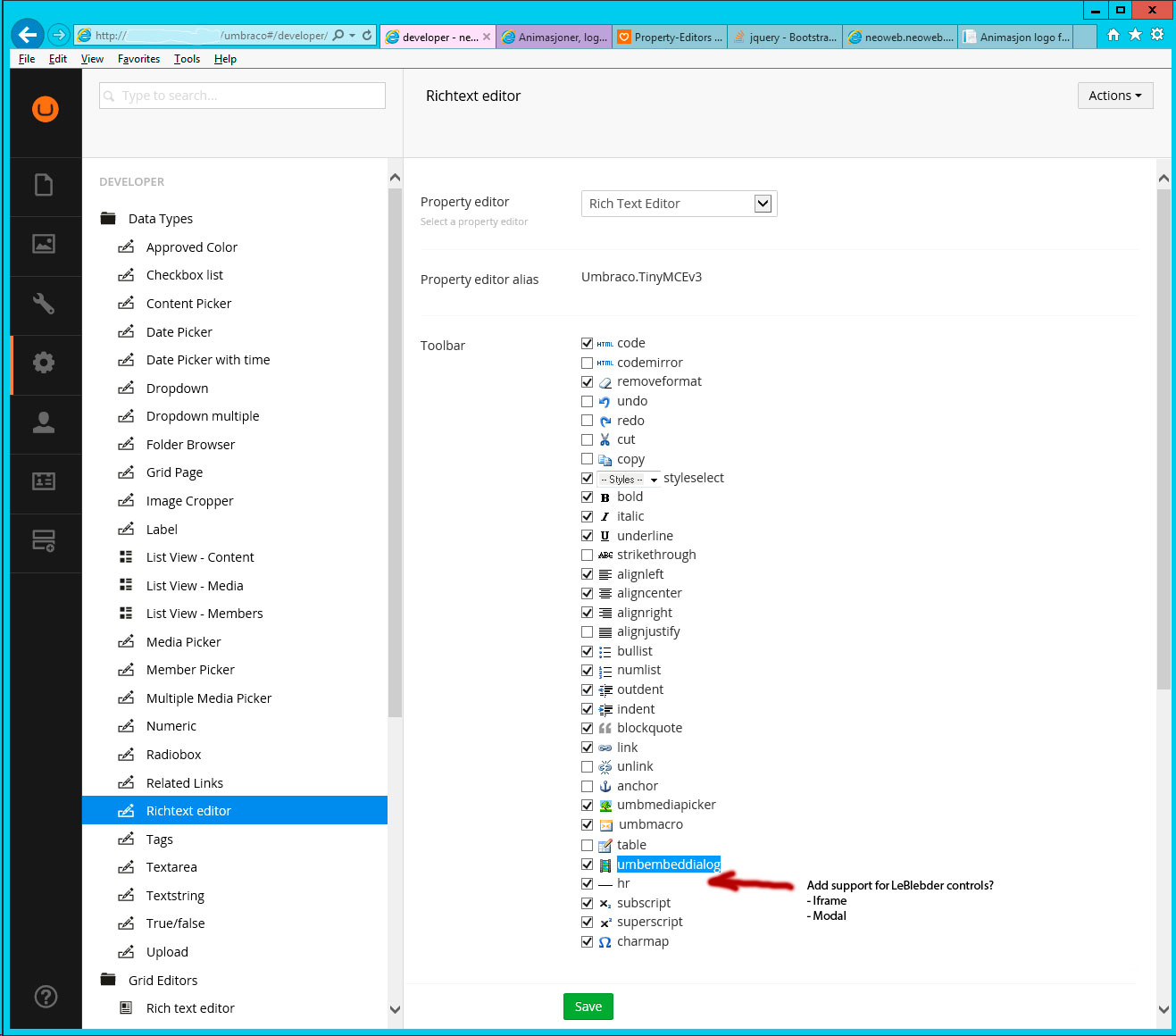Open the Members section ID card icon

(x=44, y=481)
